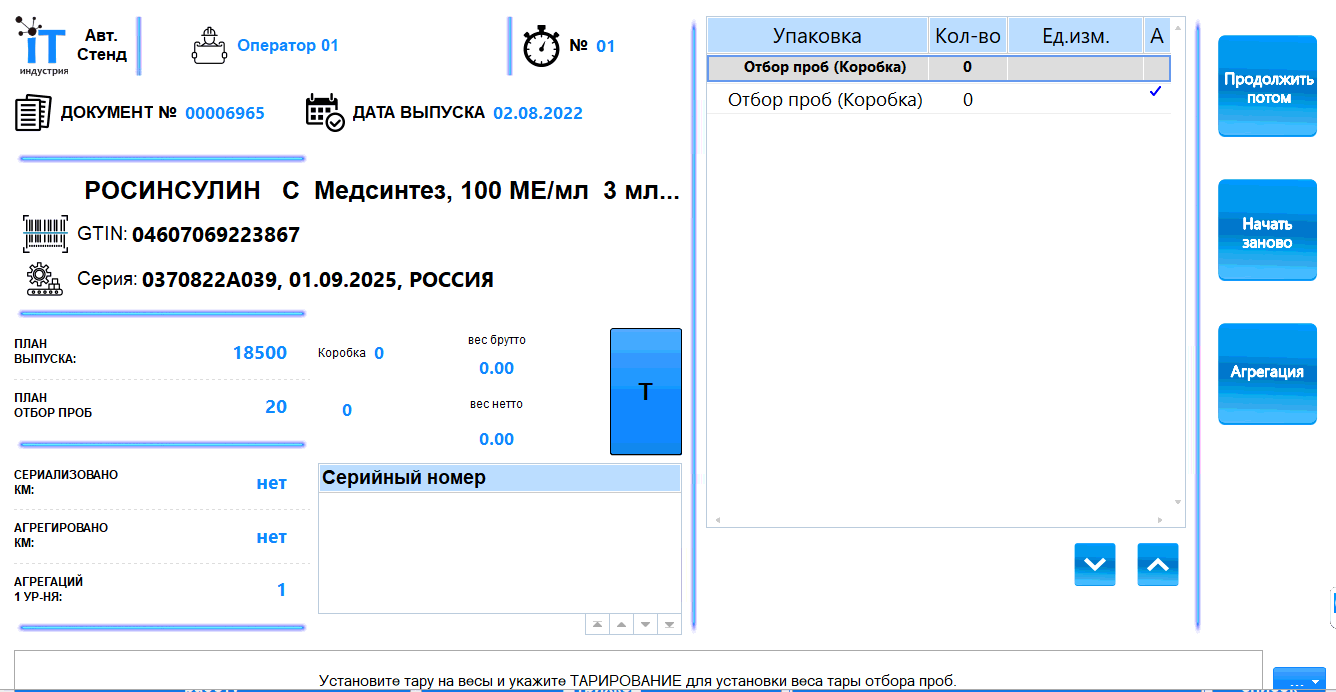Go to previous serial number arrow
The height and width of the screenshot is (692, 1336).
[621, 624]
